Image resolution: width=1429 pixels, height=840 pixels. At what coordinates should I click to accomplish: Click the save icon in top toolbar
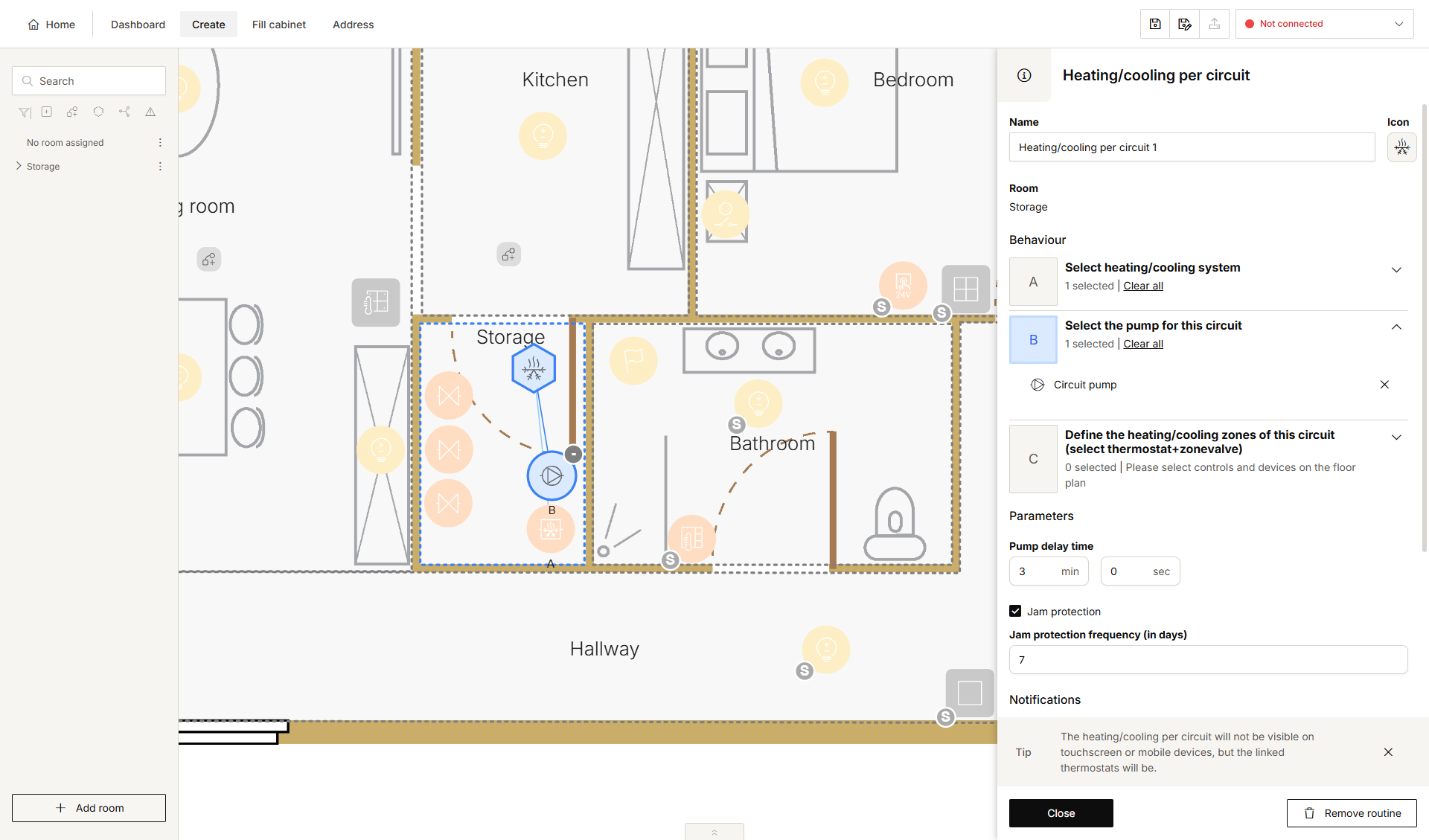tap(1155, 24)
